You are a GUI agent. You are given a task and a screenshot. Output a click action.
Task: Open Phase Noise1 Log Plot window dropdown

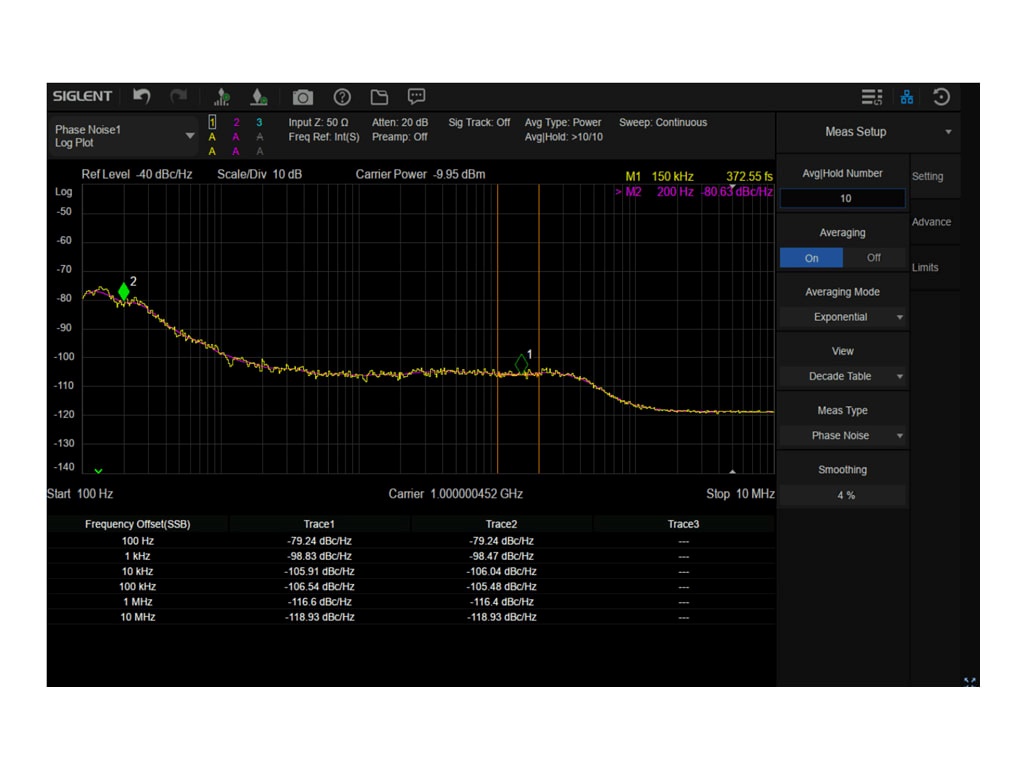point(123,136)
